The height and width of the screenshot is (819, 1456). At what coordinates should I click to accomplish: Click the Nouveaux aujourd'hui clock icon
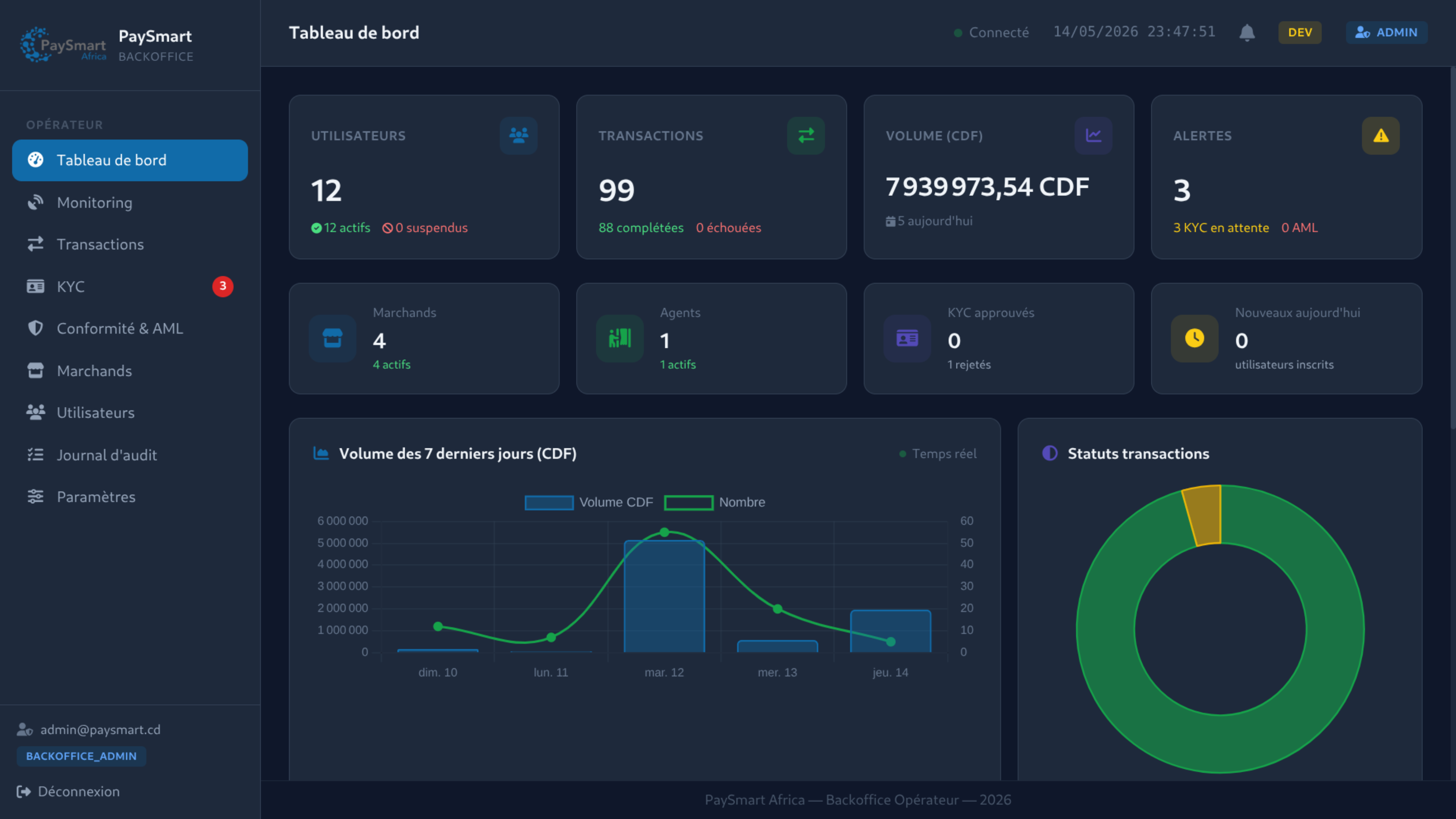tap(1194, 338)
